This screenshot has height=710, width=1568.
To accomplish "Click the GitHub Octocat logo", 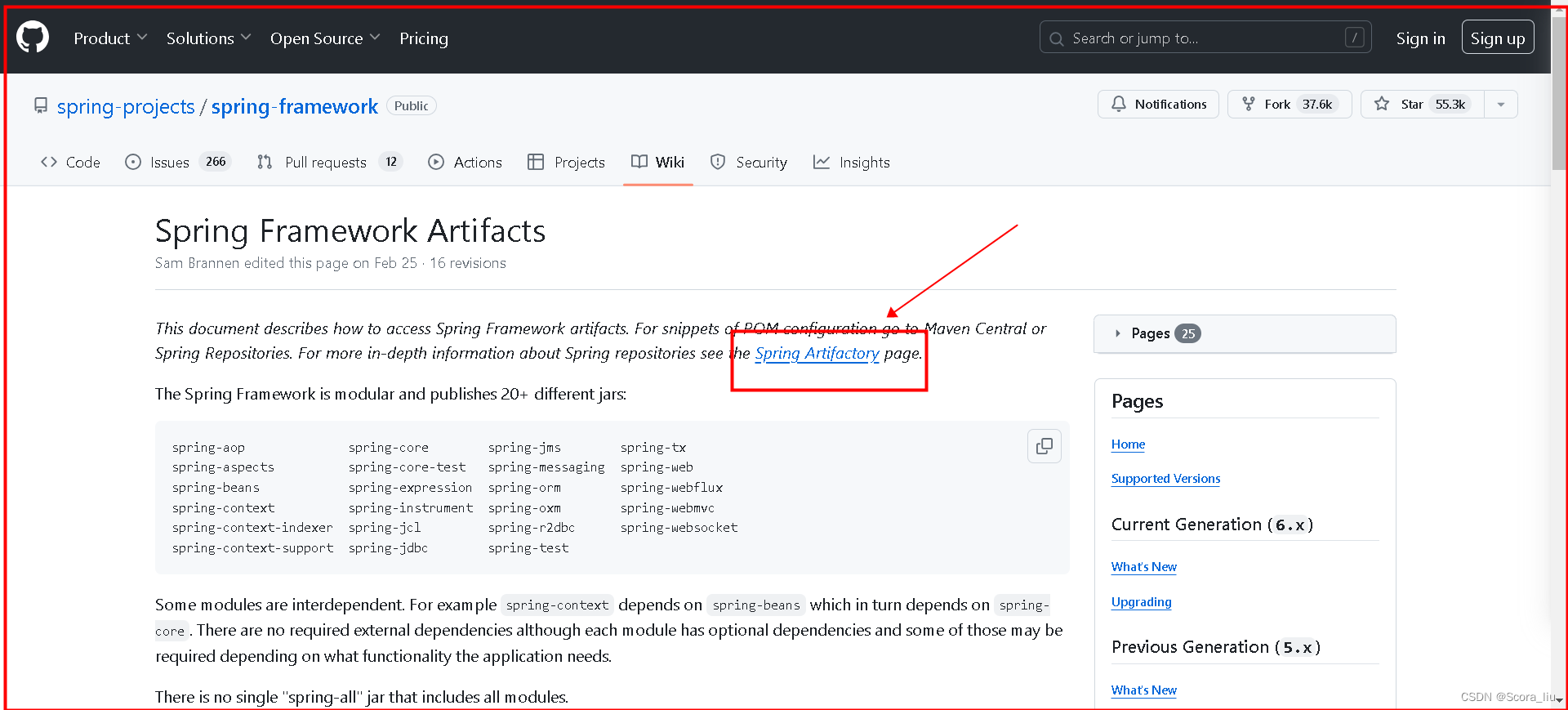I will click(33, 38).
